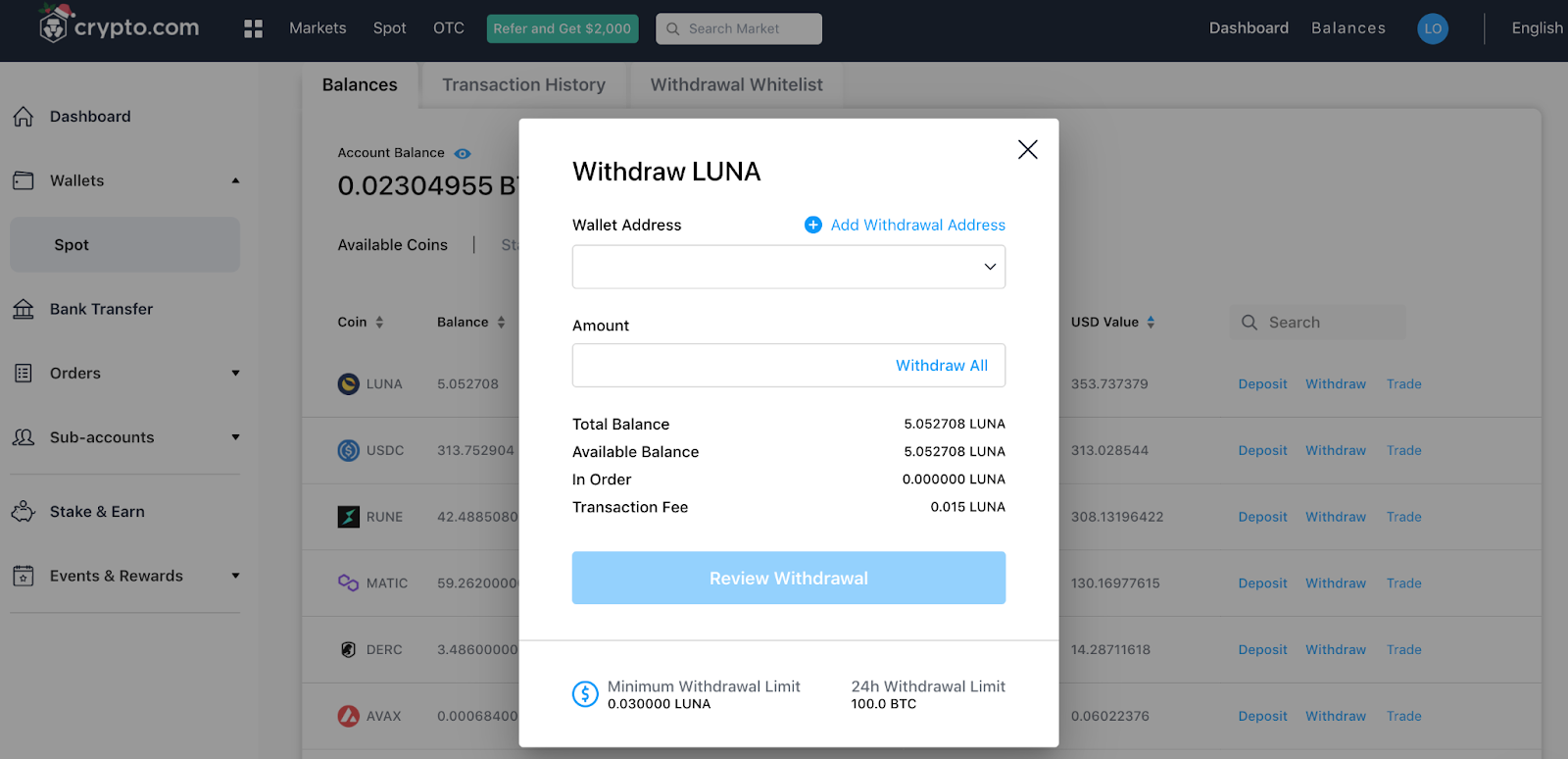
Task: Select the Available Coins sub-tab
Action: (393, 245)
